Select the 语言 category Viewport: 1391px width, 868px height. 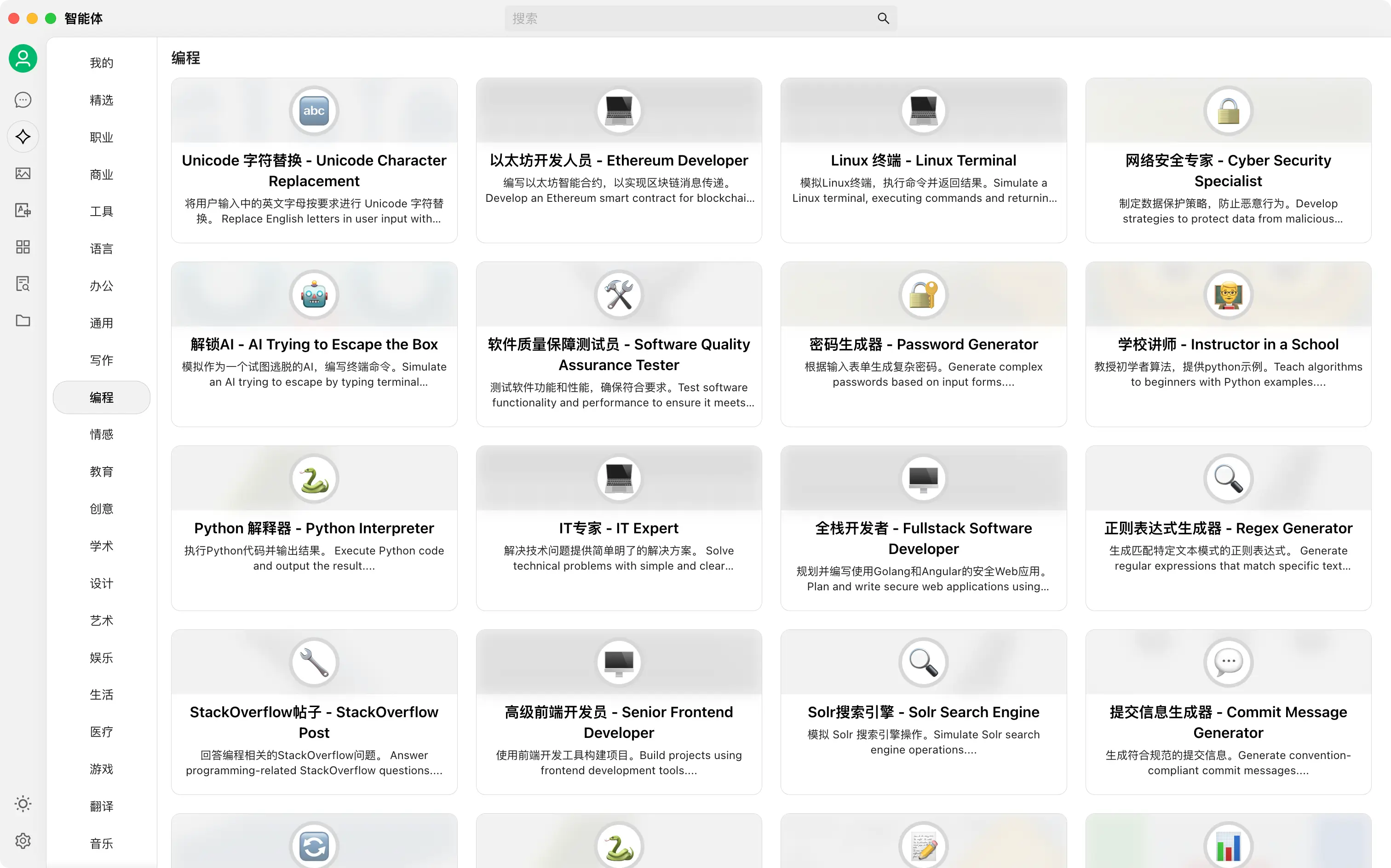point(102,249)
